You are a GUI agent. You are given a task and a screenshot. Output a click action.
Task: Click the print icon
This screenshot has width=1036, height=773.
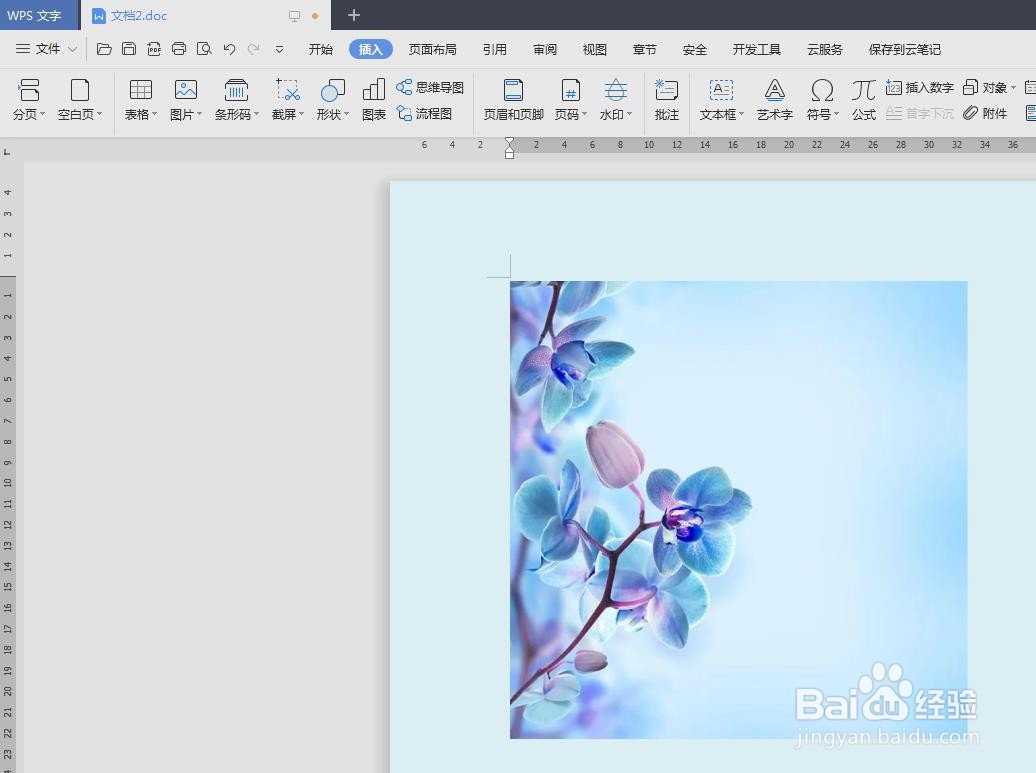(x=178, y=49)
